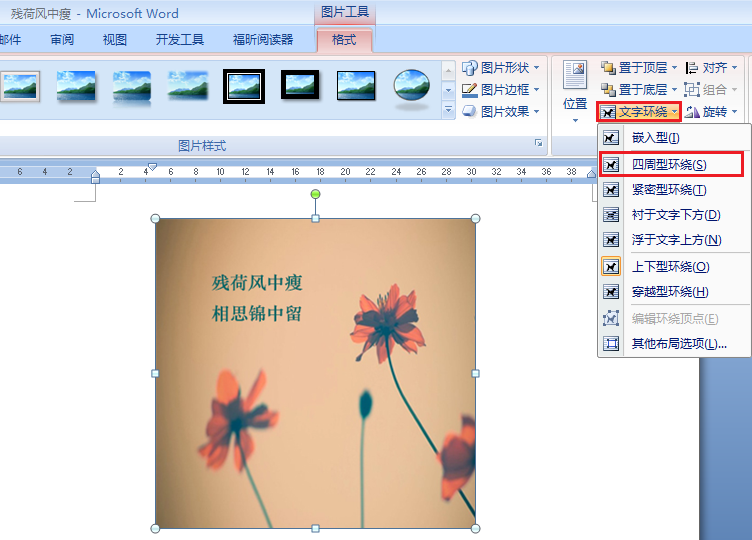Select Square wrapping (四周型环绕)
The height and width of the screenshot is (540, 752).
669,164
